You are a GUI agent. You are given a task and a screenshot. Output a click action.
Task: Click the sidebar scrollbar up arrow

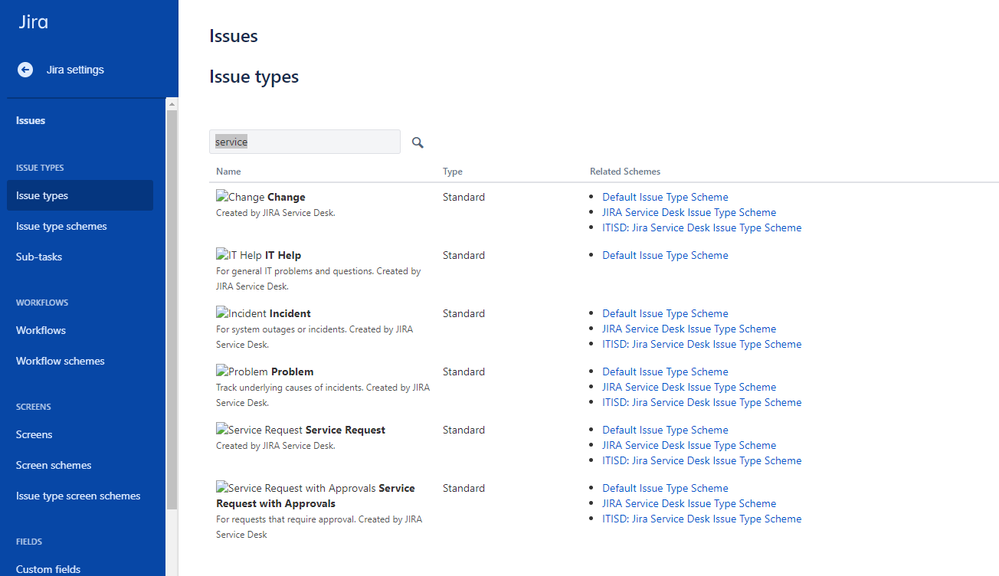[x=171, y=104]
